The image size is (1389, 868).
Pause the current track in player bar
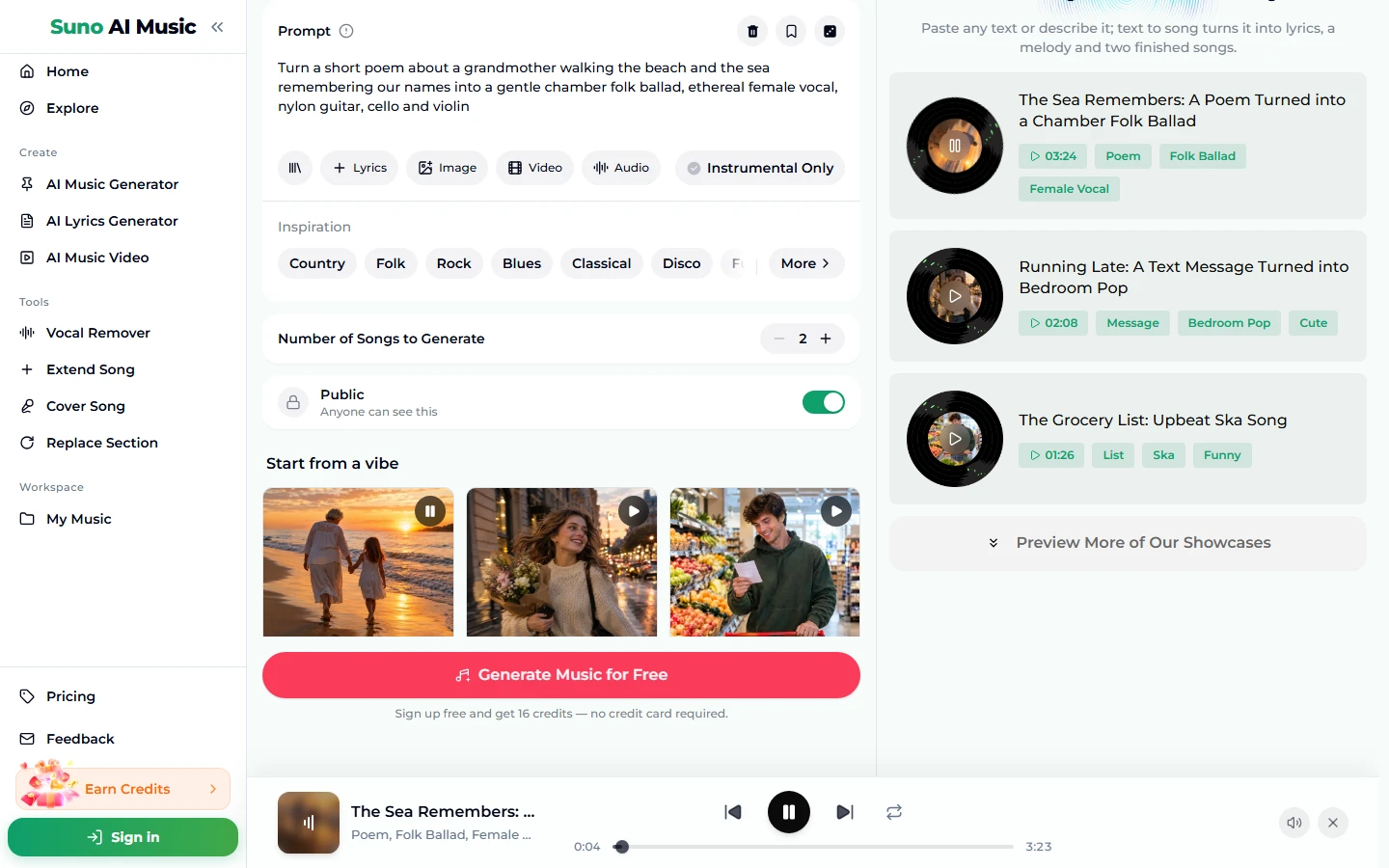pos(789,812)
